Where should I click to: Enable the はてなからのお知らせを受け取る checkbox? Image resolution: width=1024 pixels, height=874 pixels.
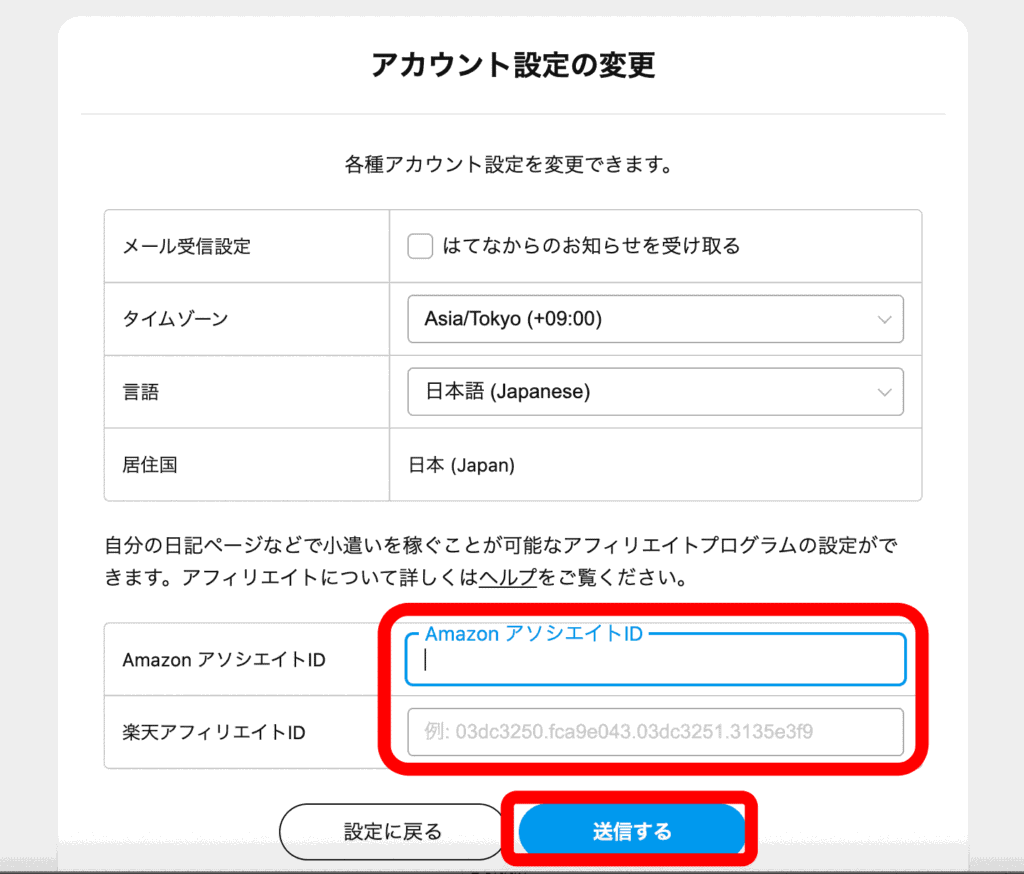click(420, 245)
